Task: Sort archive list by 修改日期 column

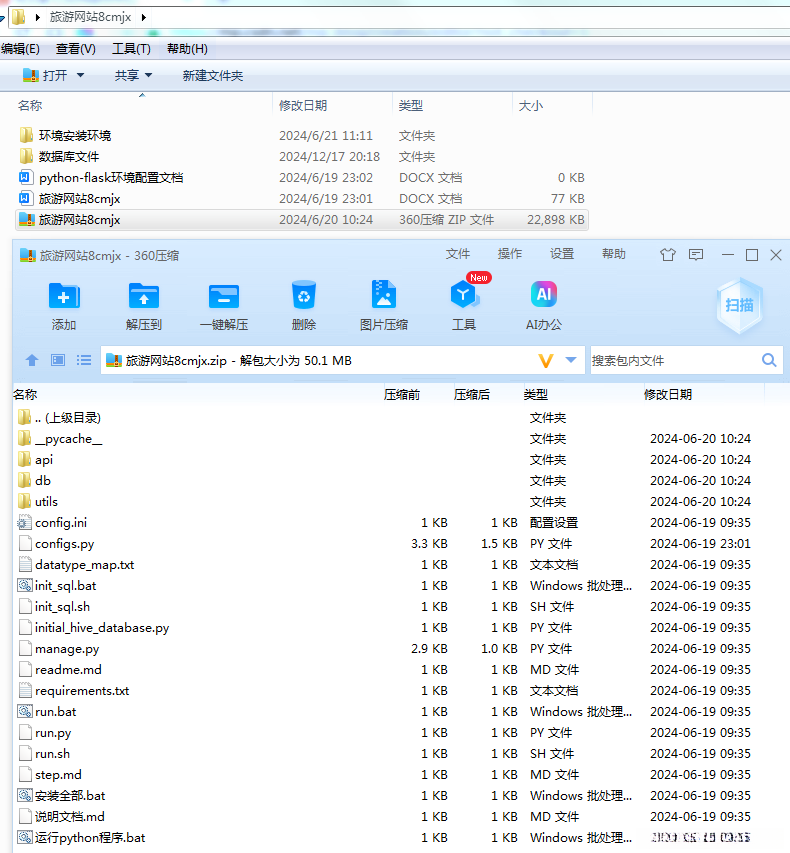Action: (668, 394)
